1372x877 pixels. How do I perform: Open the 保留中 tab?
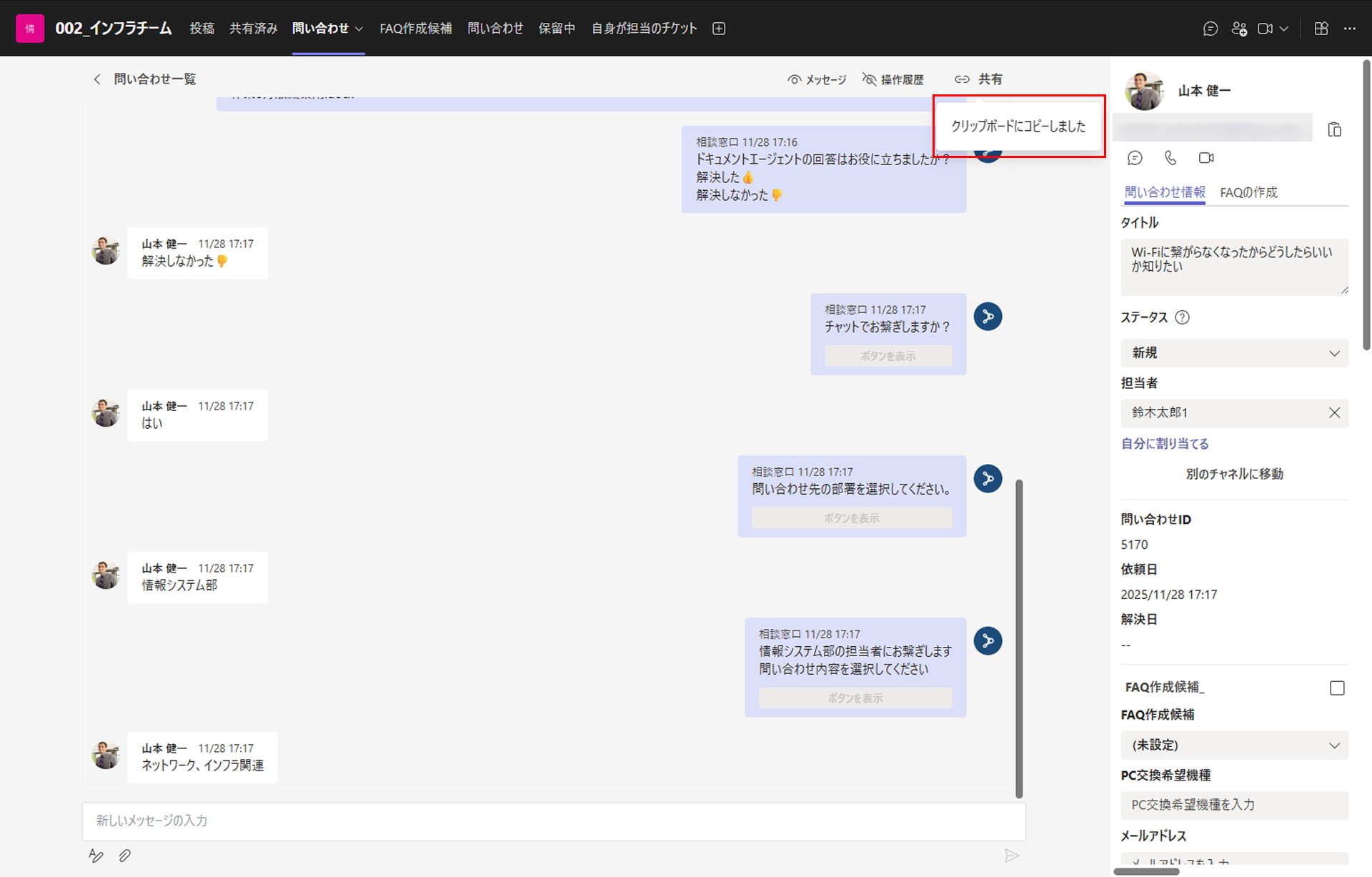coord(557,29)
